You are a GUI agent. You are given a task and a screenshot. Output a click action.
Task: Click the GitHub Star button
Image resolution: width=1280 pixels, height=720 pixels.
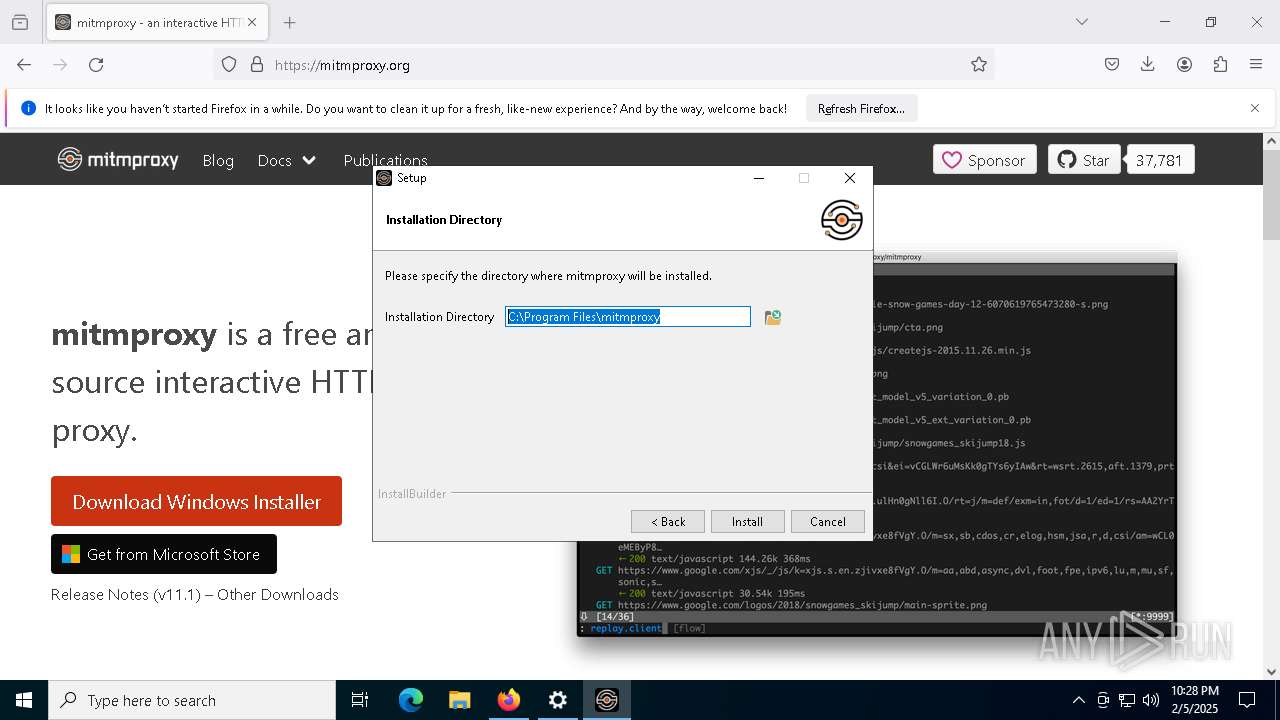(1084, 160)
